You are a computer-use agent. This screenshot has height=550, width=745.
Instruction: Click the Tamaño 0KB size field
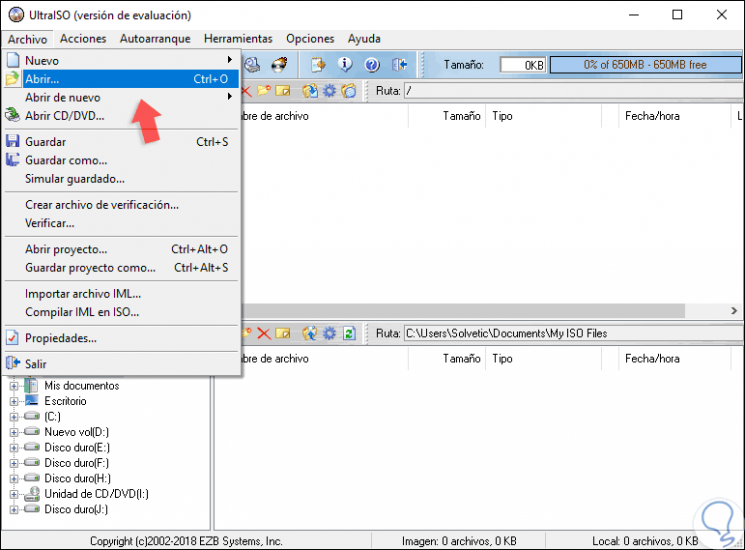[523, 65]
